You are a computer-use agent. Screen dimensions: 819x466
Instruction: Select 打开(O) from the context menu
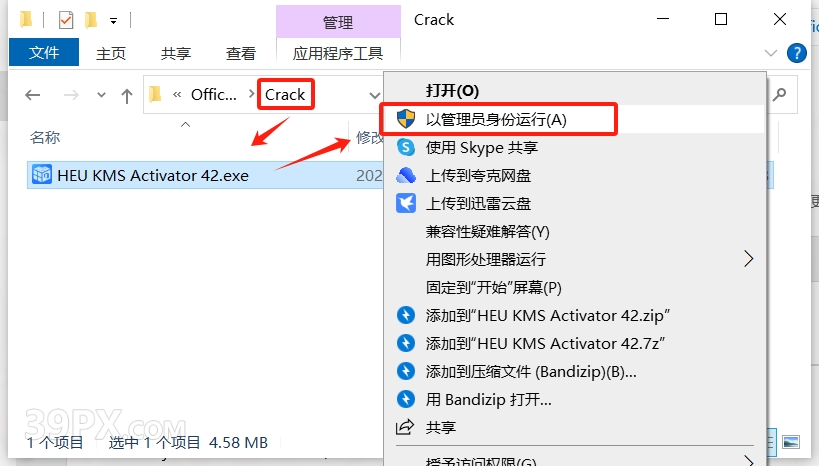point(452,91)
